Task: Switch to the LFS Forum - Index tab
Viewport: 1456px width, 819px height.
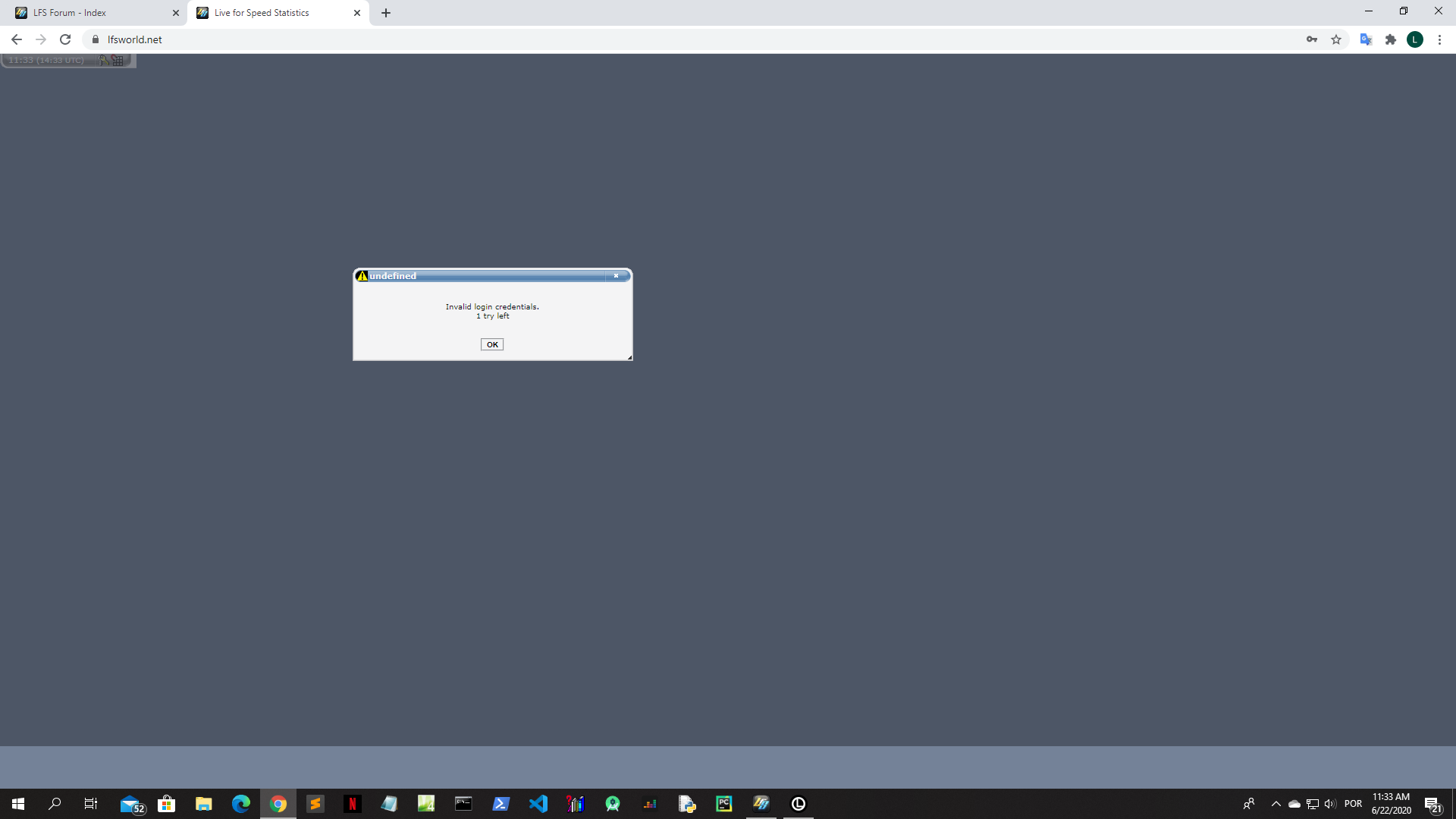Action: point(70,13)
